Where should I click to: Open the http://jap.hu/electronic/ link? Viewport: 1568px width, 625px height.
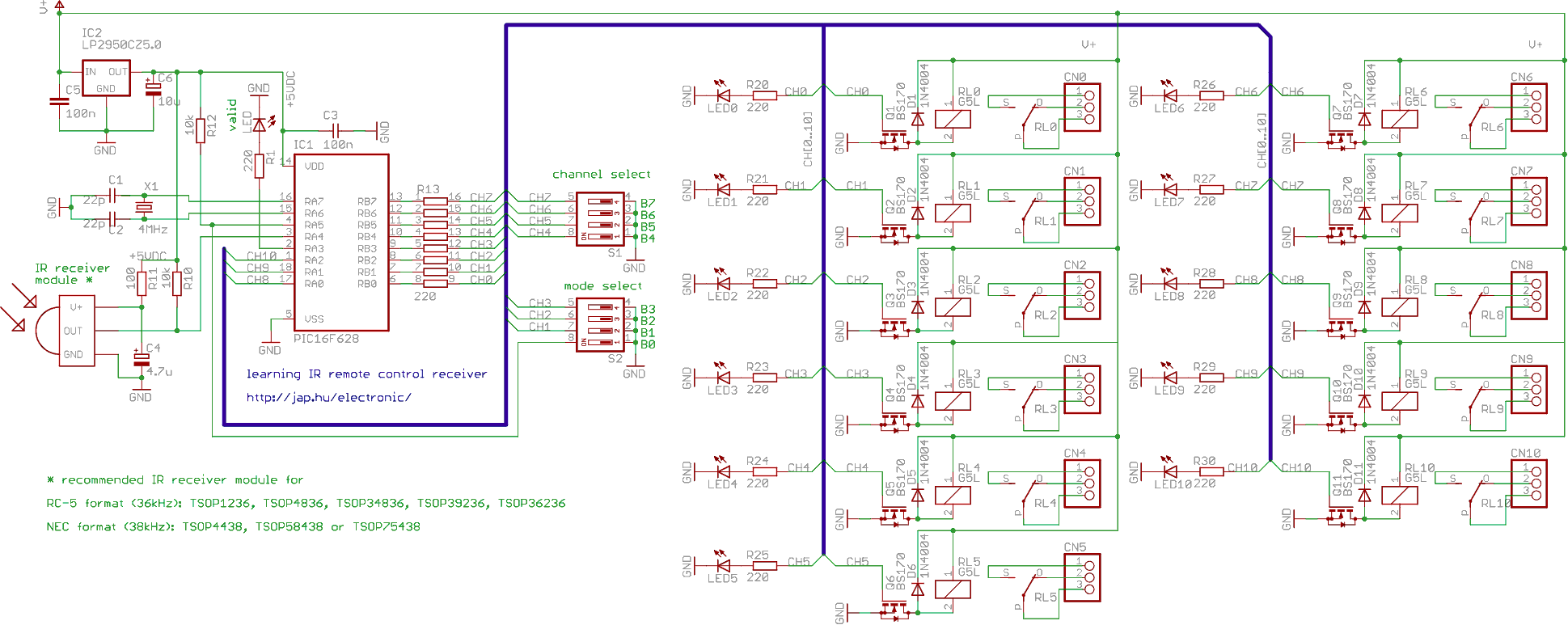(328, 398)
